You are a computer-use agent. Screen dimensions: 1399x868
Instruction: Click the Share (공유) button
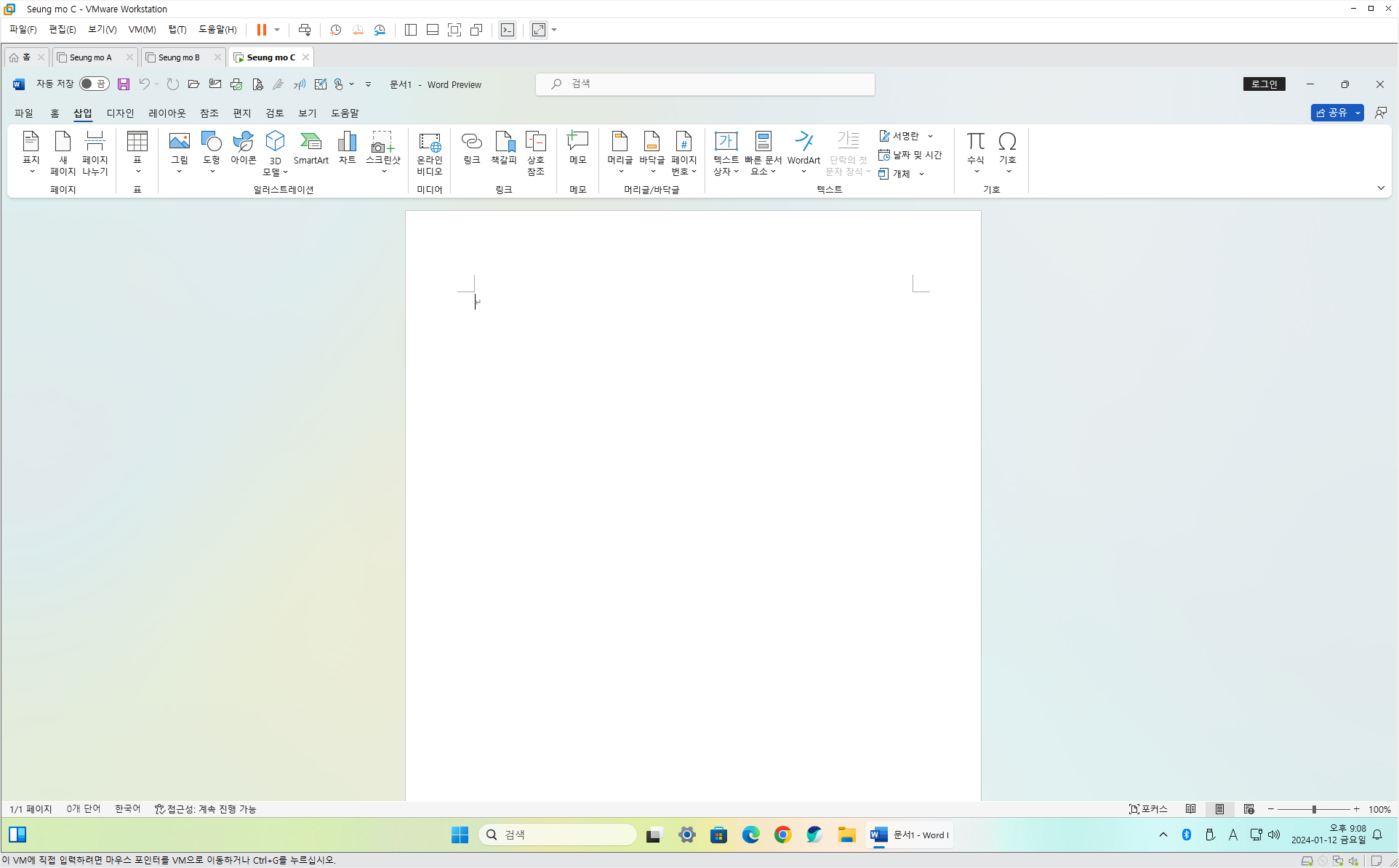coord(1331,113)
